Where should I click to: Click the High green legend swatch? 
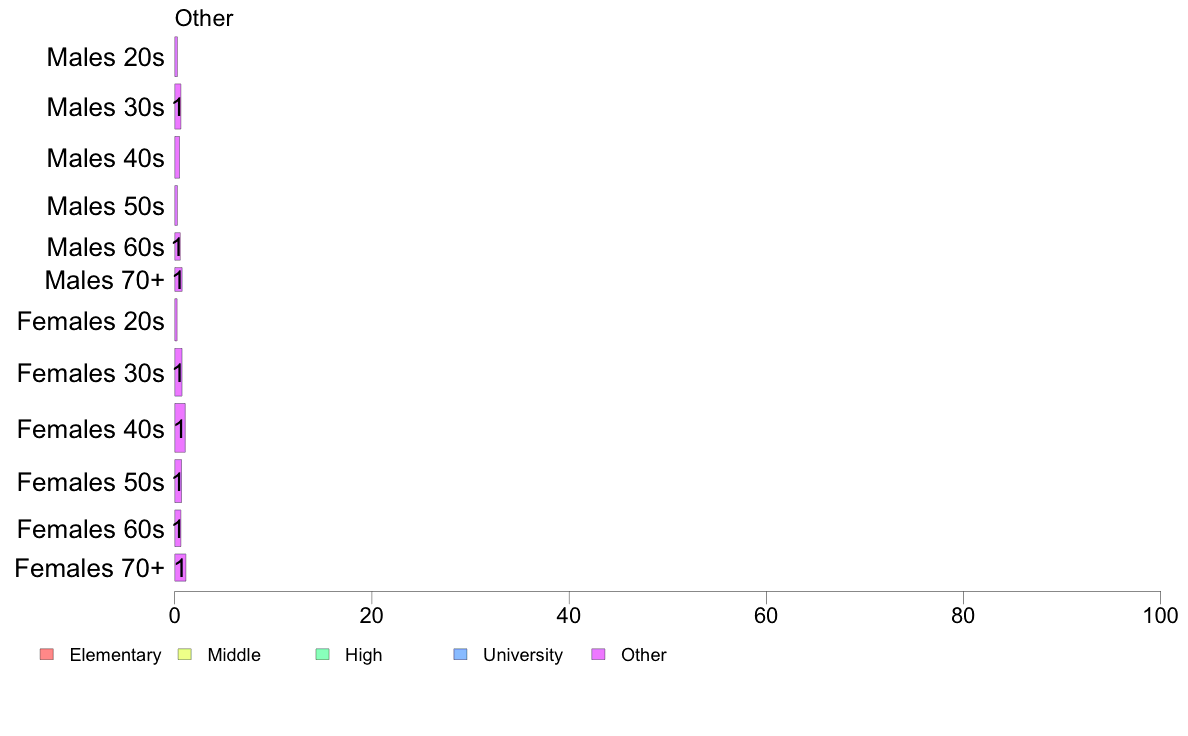click(x=323, y=654)
